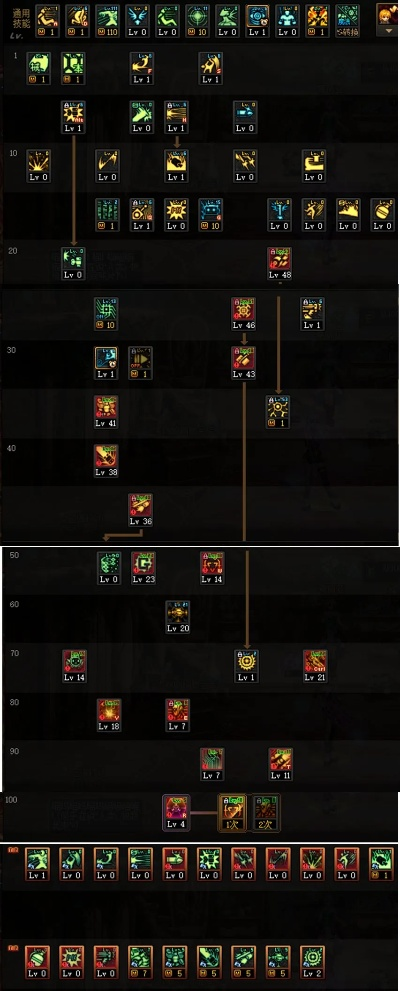Select the Lv 11 rocket skill icon

(x=280, y=760)
